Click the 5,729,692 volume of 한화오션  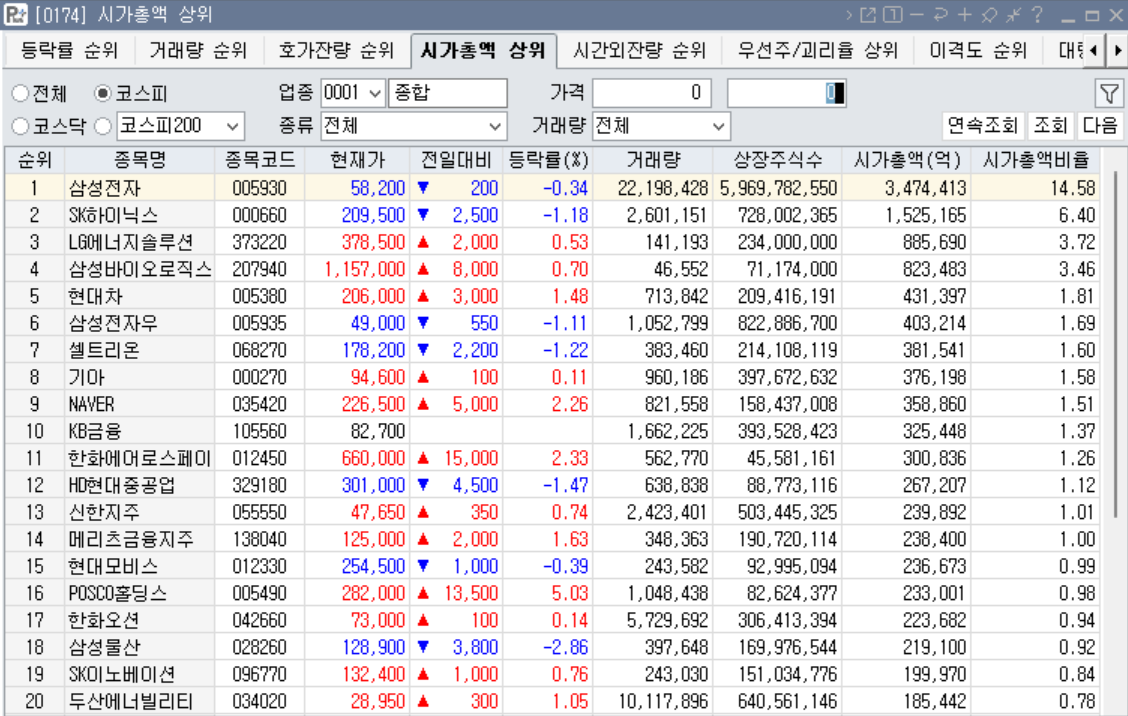pyautogui.click(x=667, y=620)
